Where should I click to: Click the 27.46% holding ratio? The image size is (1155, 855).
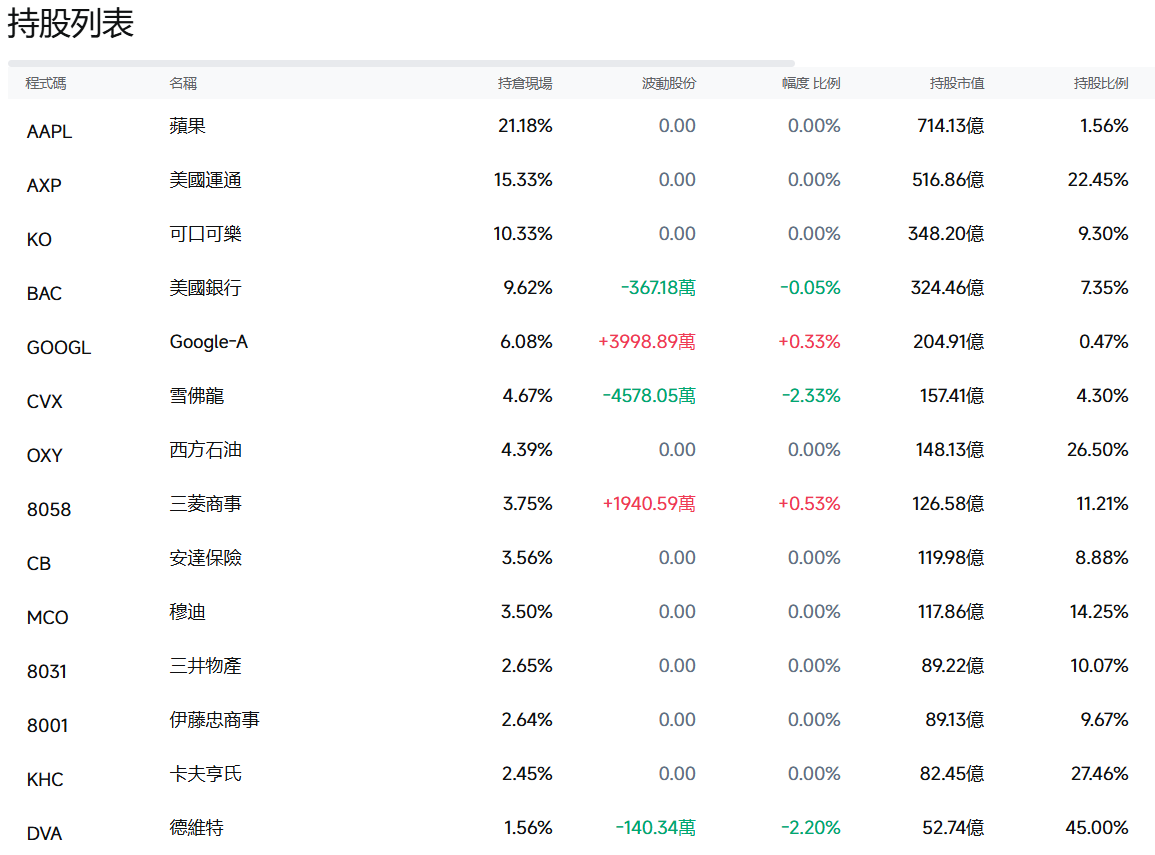[1100, 774]
